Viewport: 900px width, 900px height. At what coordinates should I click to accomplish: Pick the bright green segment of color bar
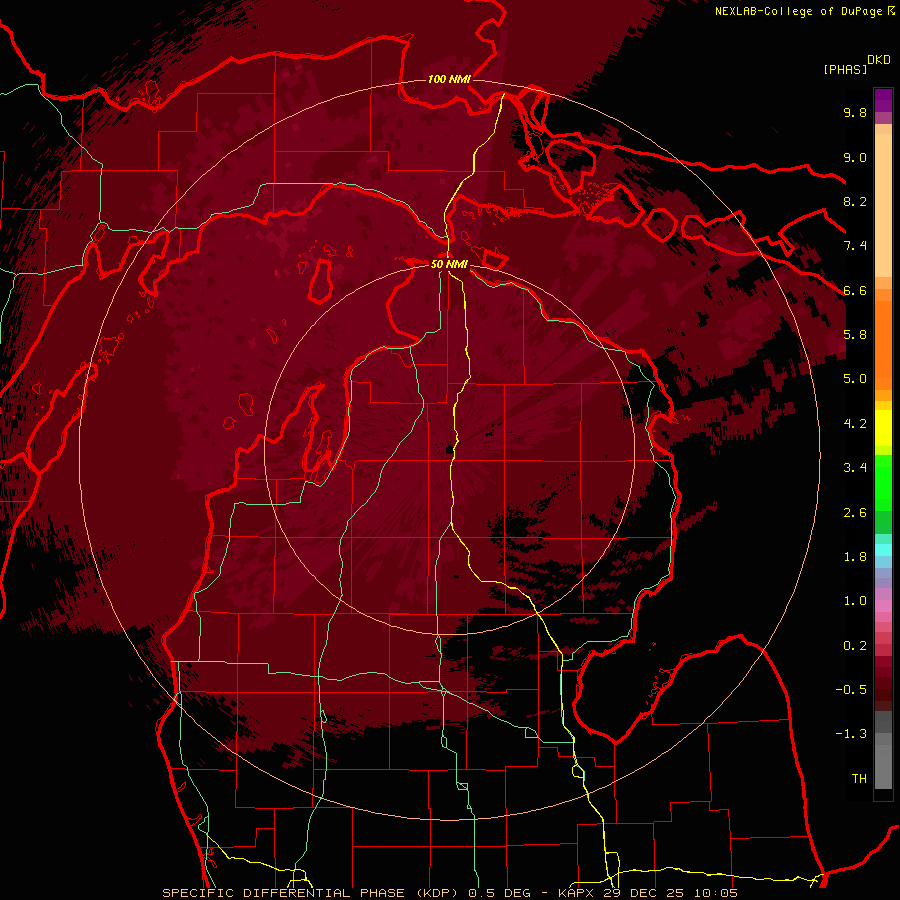click(883, 485)
